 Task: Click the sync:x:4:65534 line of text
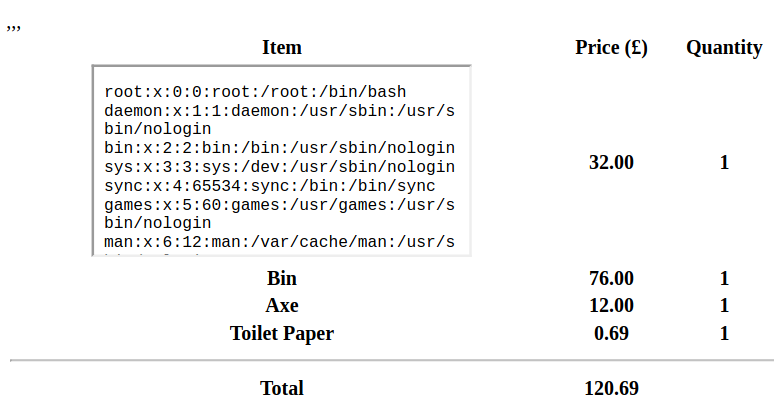[x=270, y=186]
